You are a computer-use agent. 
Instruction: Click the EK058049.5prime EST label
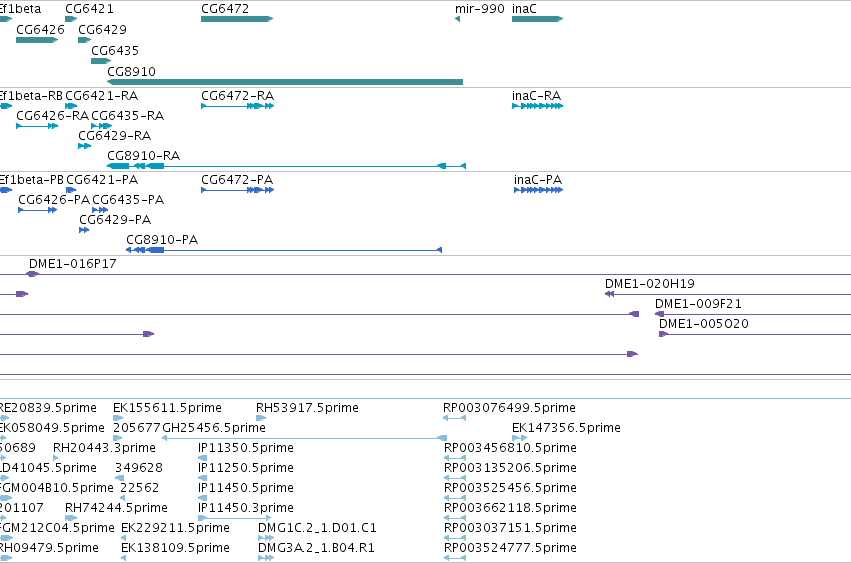[x=52, y=428]
